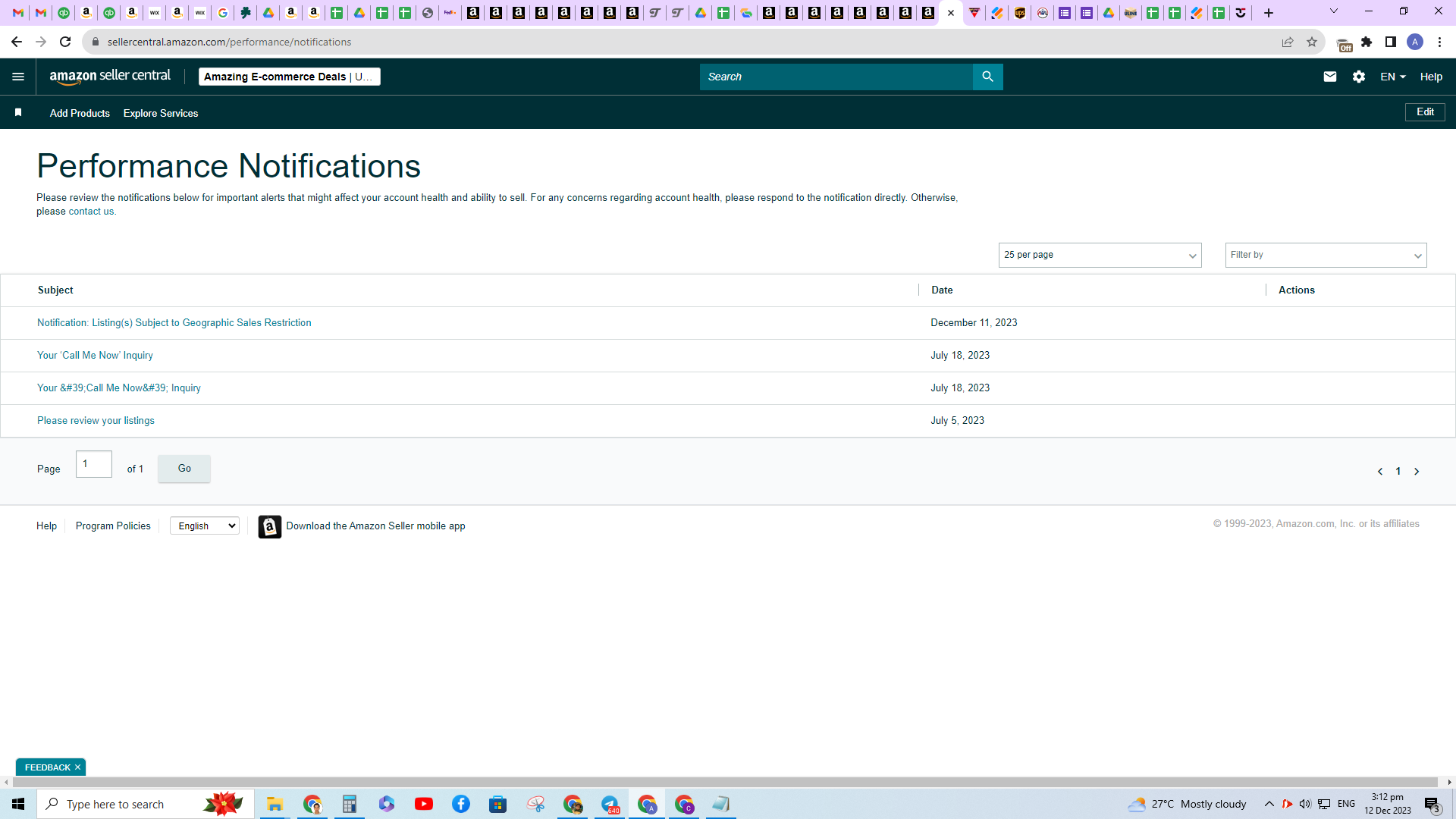
Task: Go to previous page arrow in pagination
Action: (1380, 472)
